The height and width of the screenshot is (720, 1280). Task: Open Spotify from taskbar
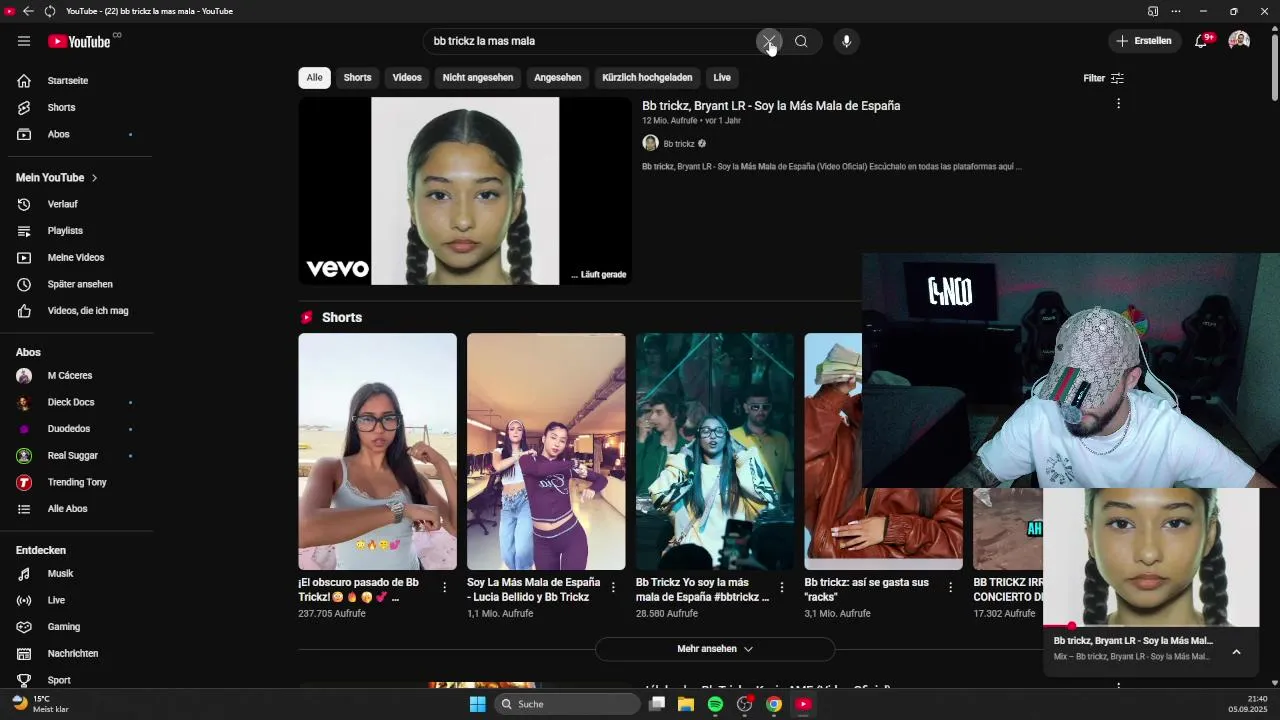coord(715,704)
